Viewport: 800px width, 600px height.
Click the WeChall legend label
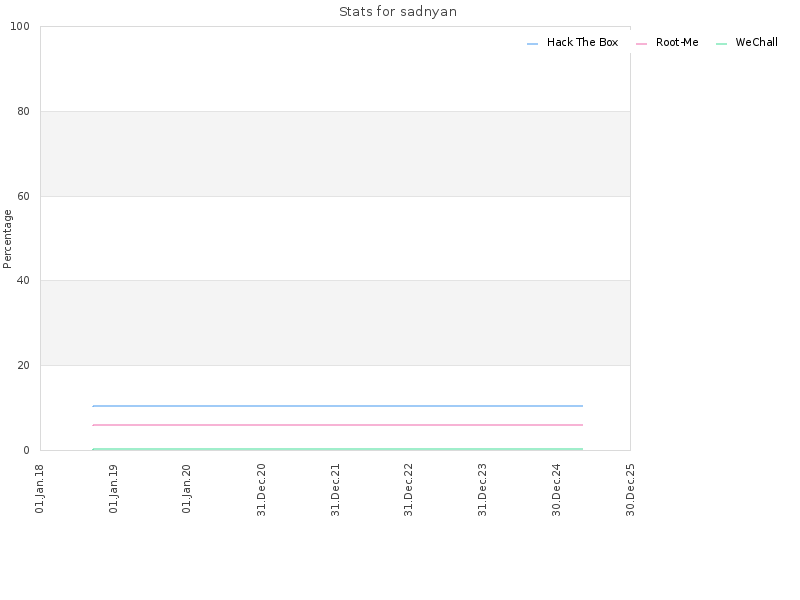pyautogui.click(x=757, y=42)
